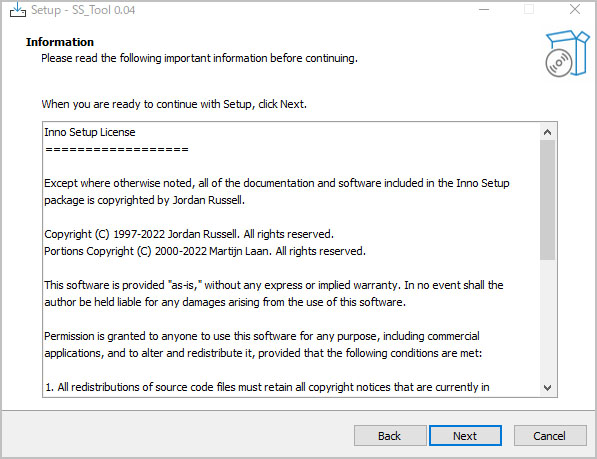Image resolution: width=597 pixels, height=459 pixels.
Task: Click empty scrollbar track below the thumb
Action: click(x=548, y=320)
